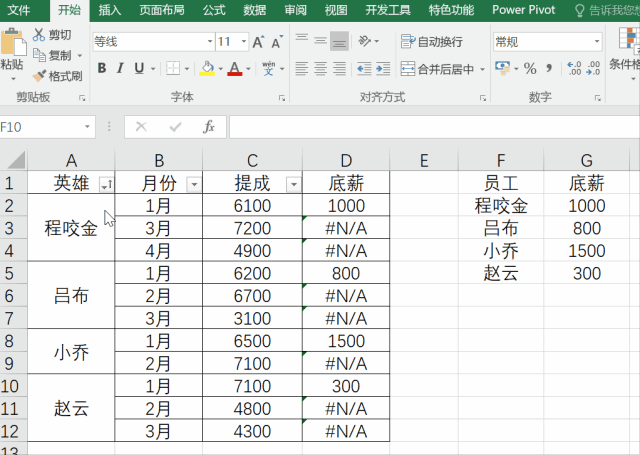Click the Insert Function fx icon

(208, 127)
